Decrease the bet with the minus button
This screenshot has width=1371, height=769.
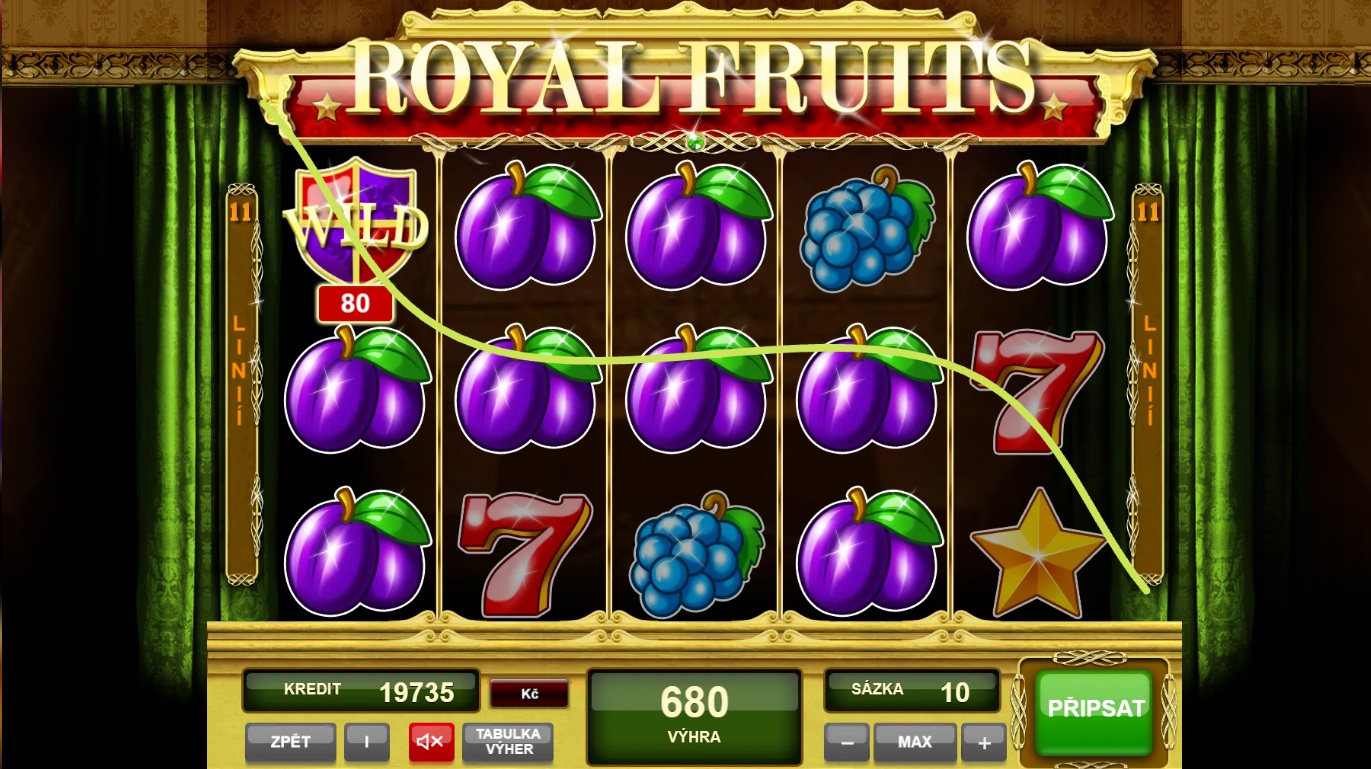846,742
